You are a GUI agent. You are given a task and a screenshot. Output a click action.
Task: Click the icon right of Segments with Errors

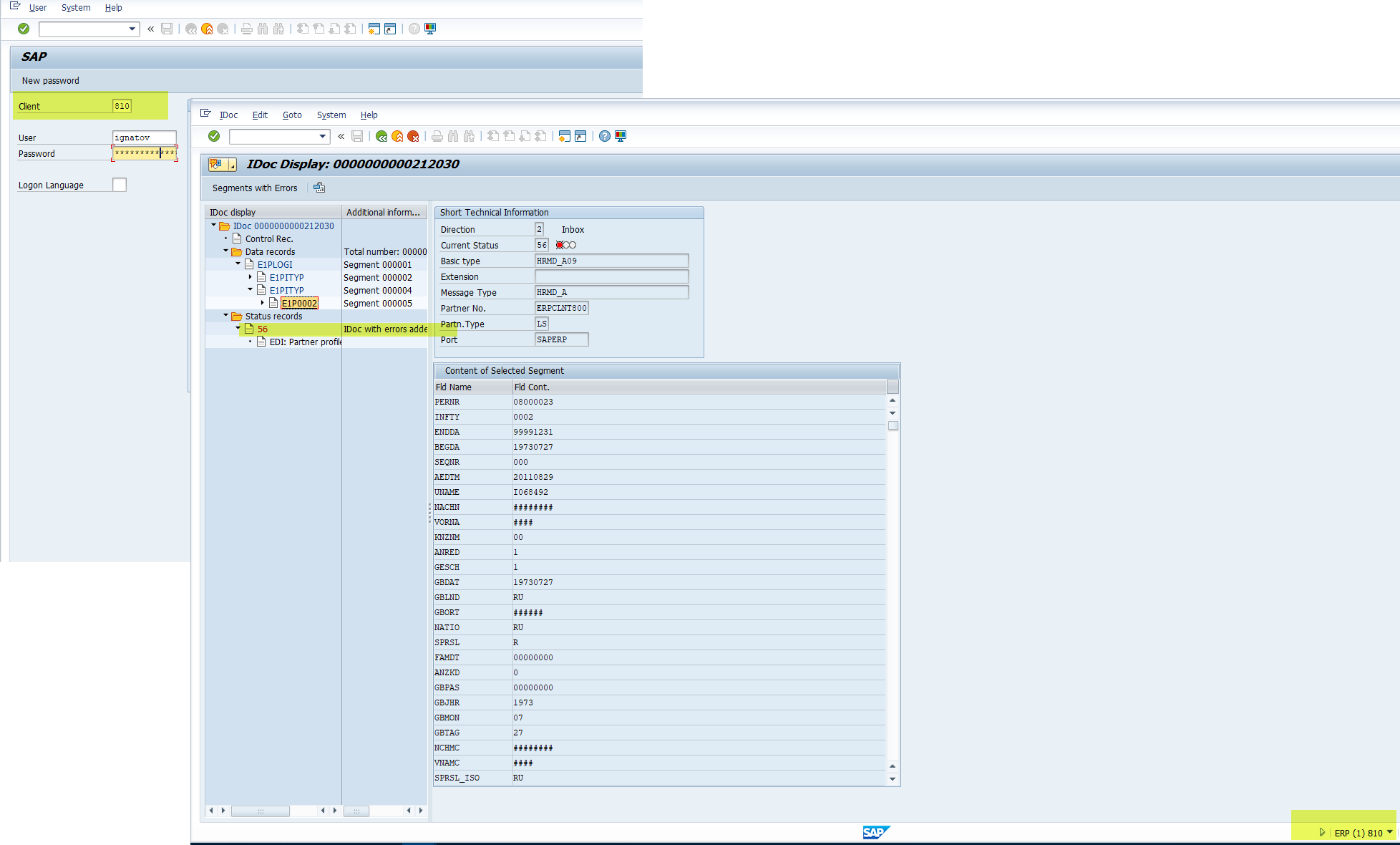(319, 188)
